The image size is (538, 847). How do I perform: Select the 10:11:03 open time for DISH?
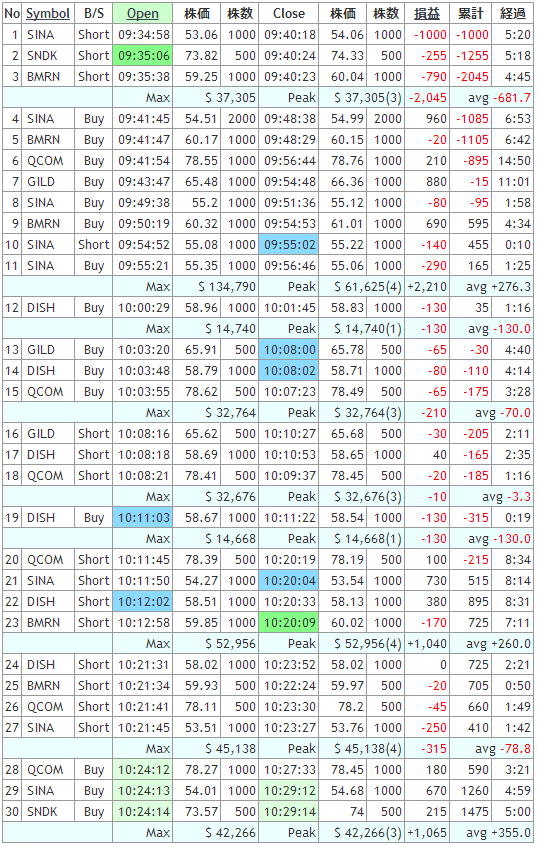coord(143,518)
